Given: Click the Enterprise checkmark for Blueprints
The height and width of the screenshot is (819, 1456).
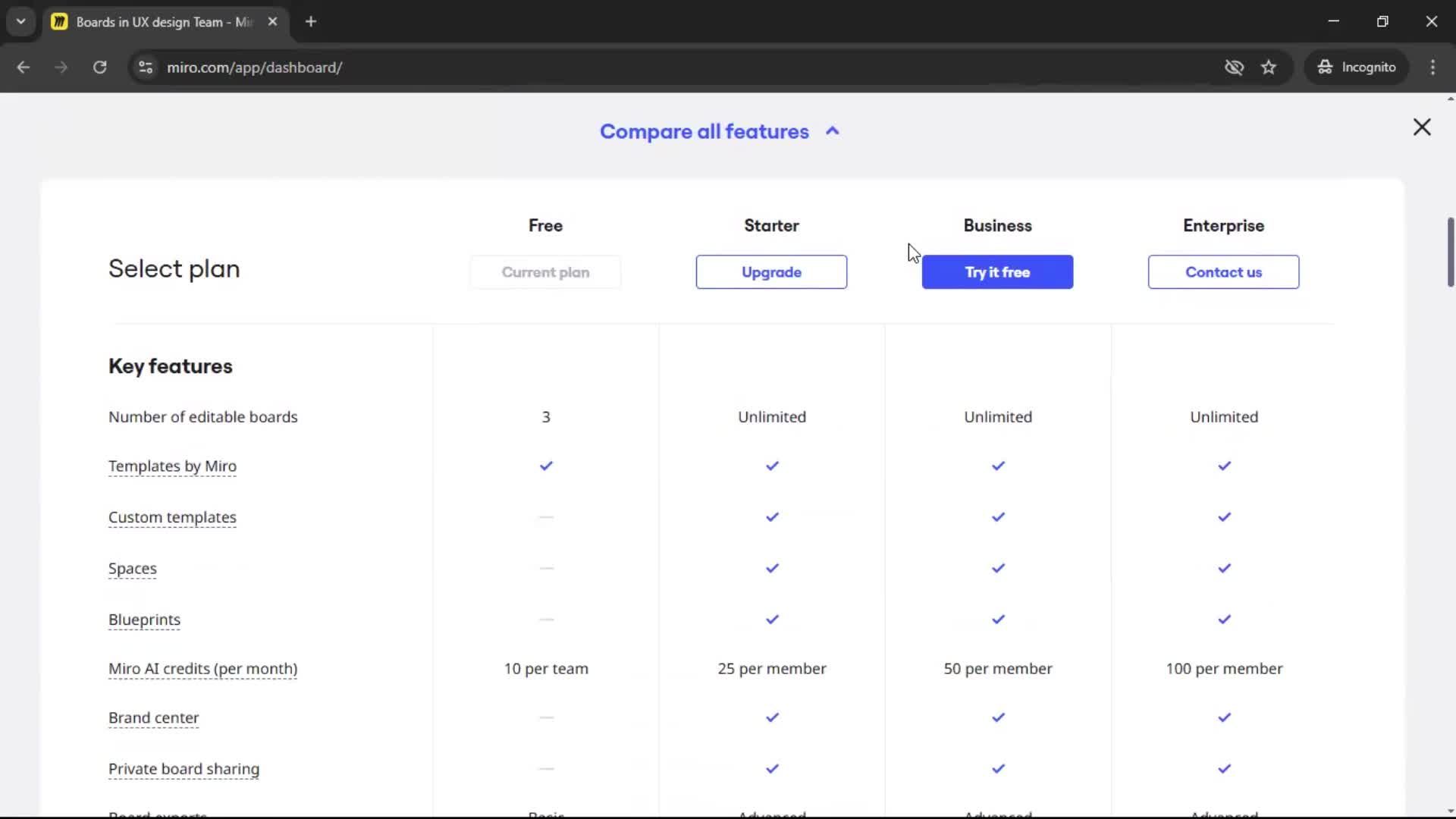Looking at the screenshot, I should click(1224, 620).
